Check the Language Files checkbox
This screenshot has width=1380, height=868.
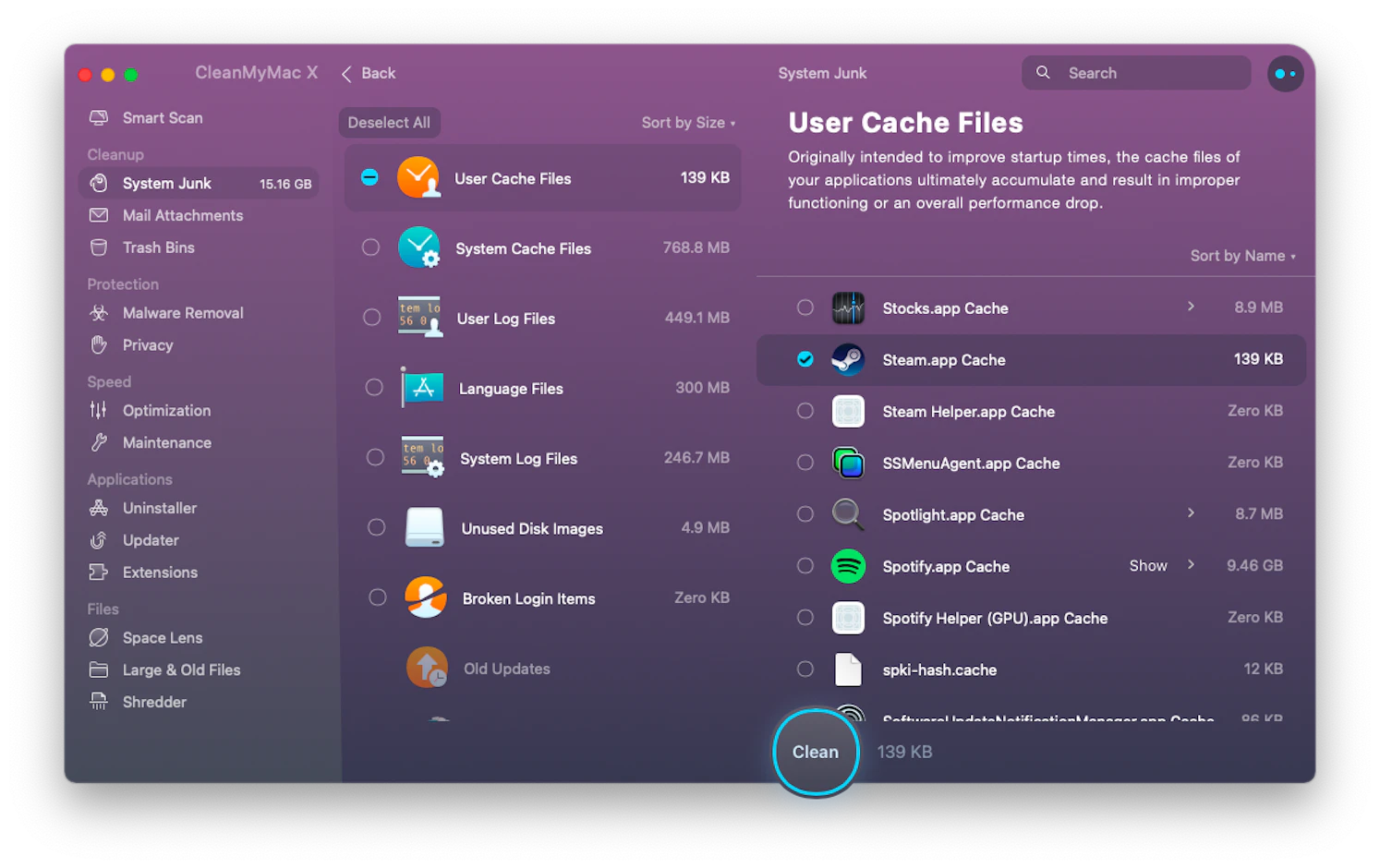pos(373,388)
